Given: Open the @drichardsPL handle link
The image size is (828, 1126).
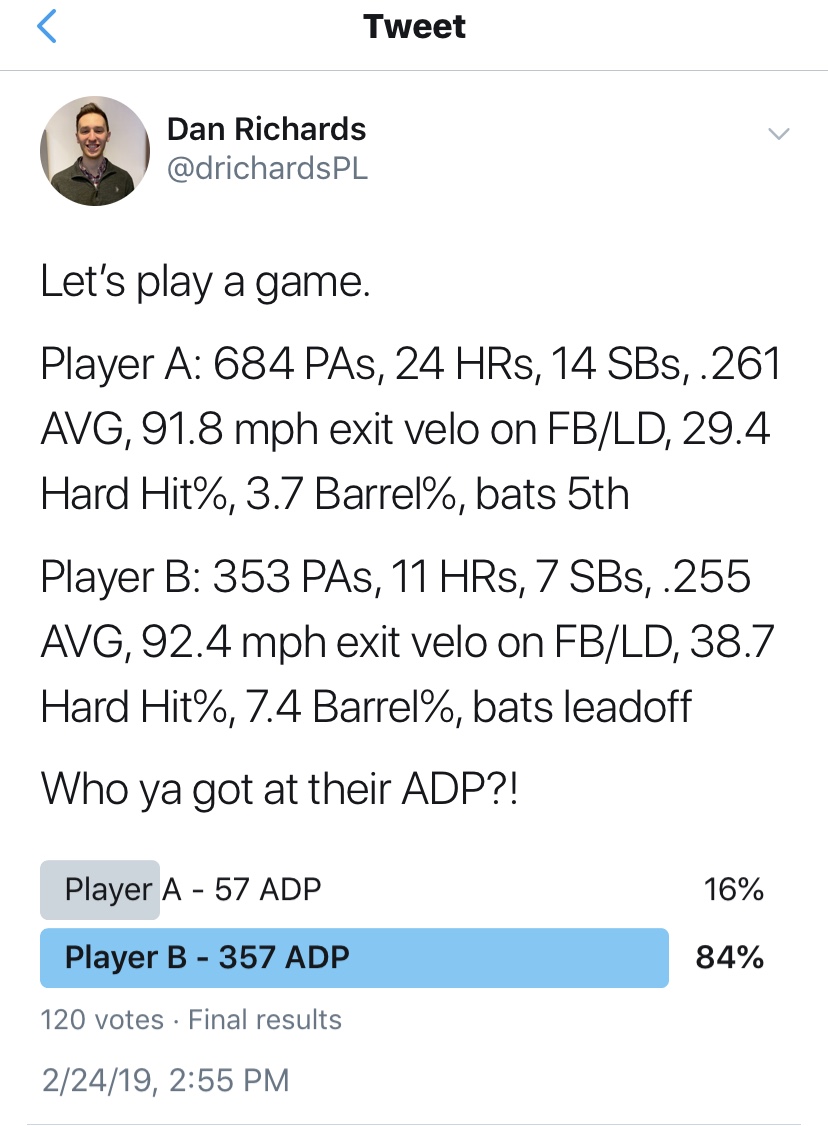Looking at the screenshot, I should (267, 168).
